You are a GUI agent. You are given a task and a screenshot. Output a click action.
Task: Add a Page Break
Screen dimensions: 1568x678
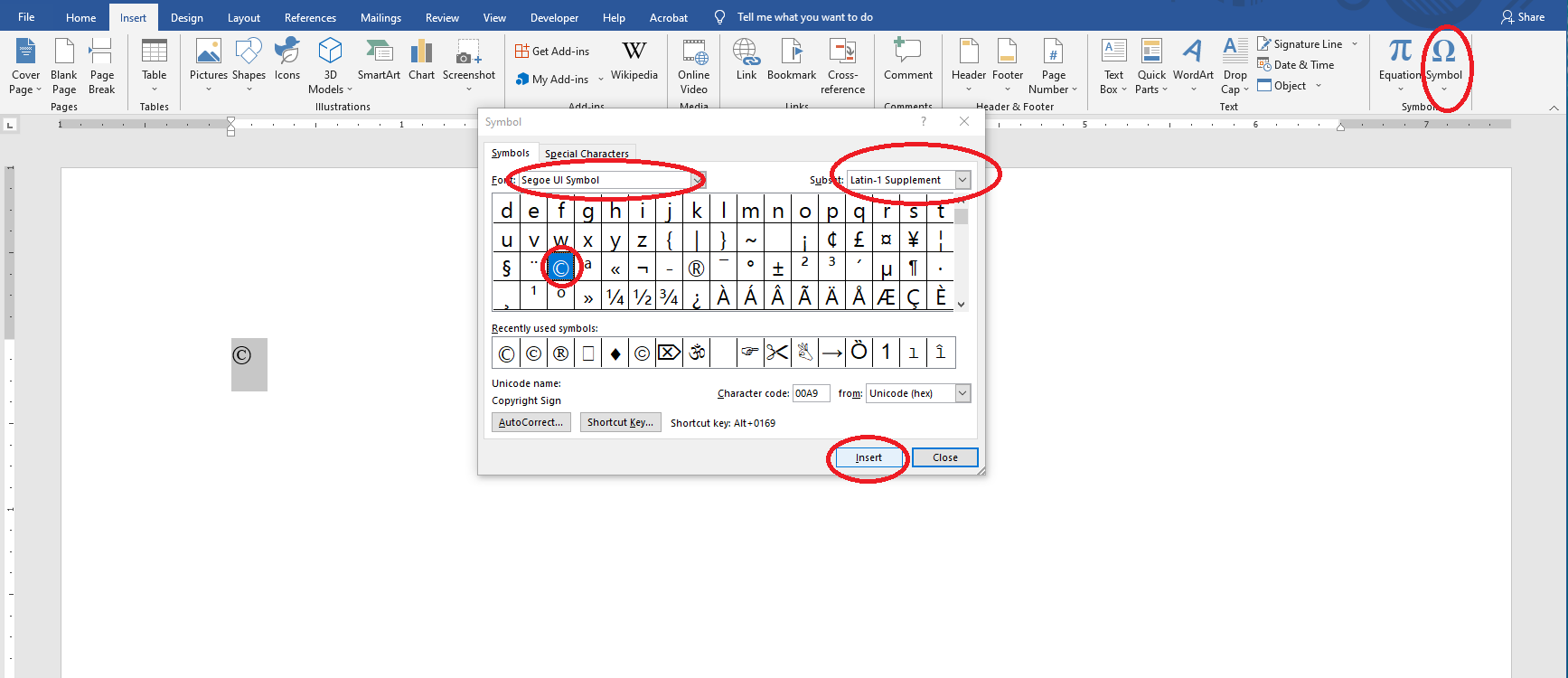[102, 66]
